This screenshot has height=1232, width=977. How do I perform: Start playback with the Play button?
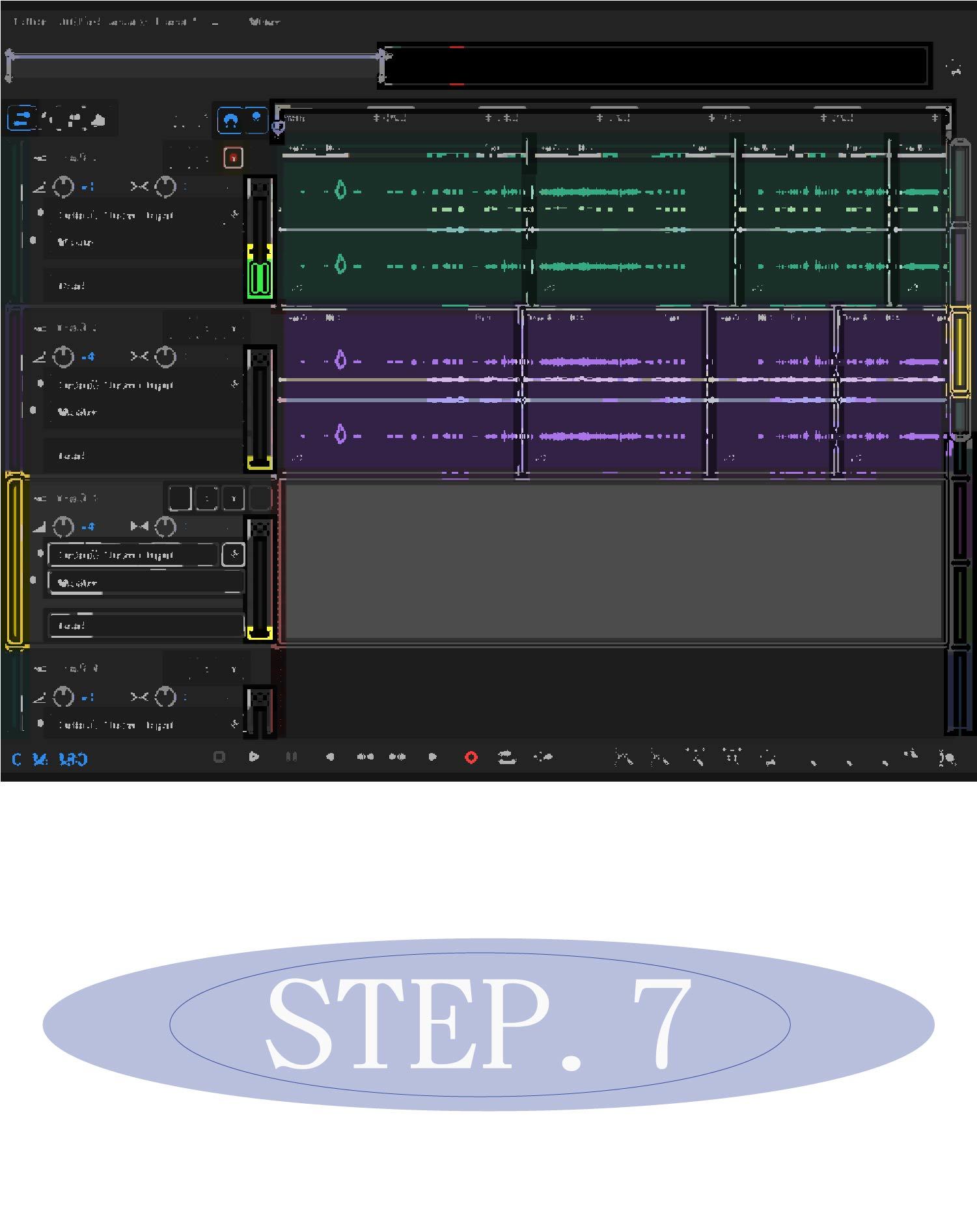coord(255,757)
